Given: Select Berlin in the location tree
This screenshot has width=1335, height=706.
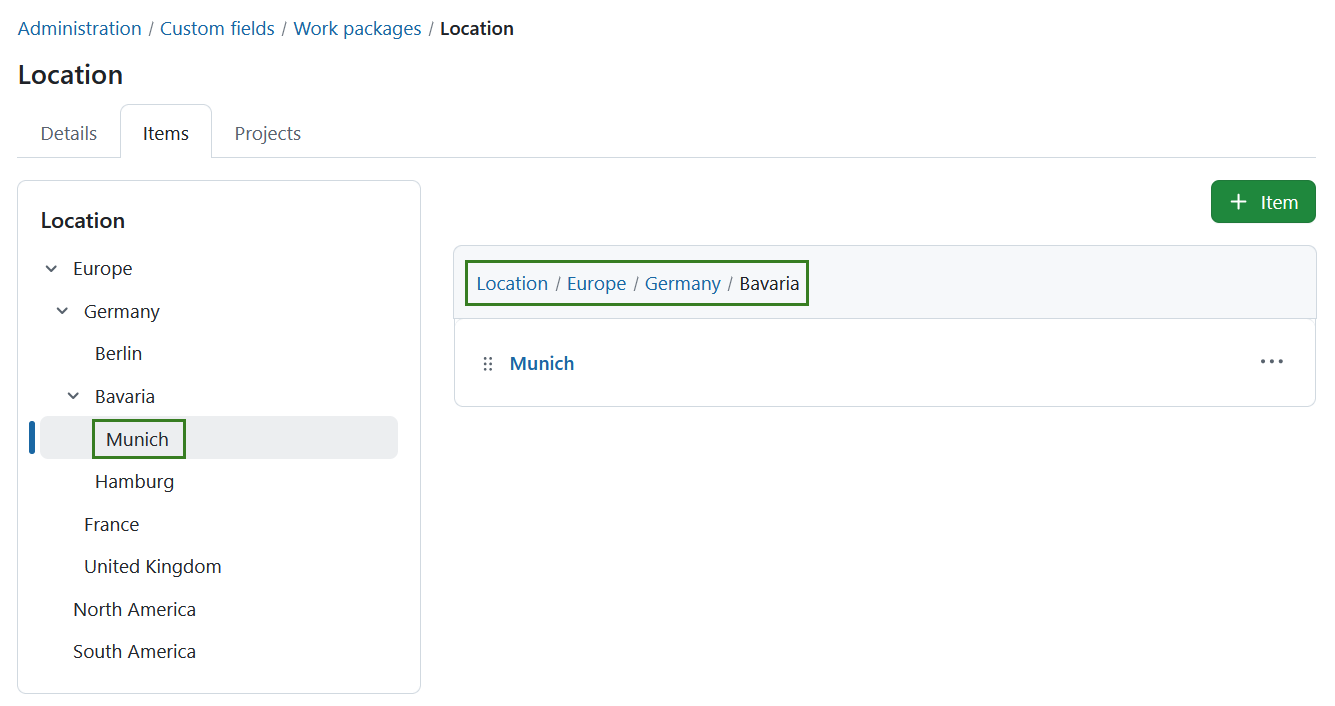Looking at the screenshot, I should pyautogui.click(x=119, y=354).
